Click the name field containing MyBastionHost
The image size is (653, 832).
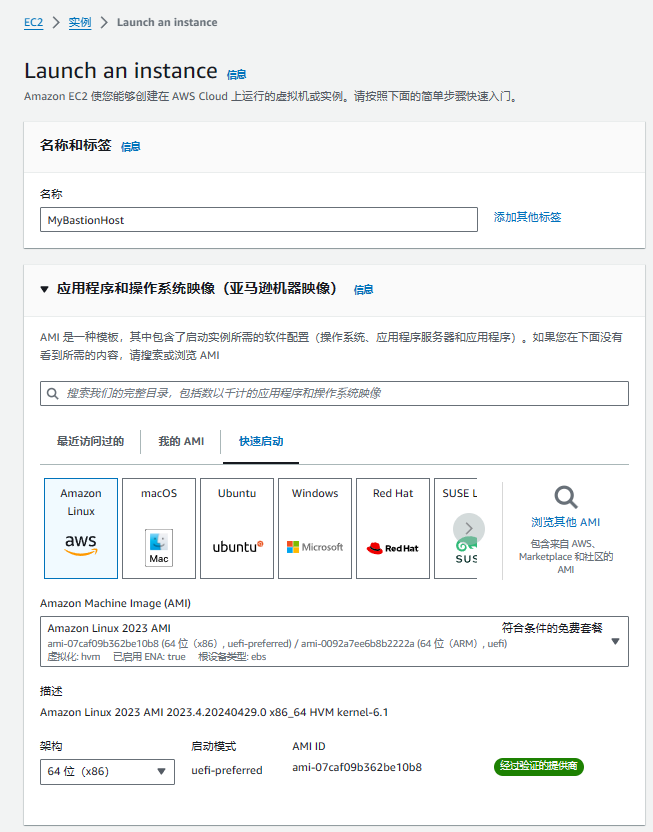[x=259, y=220]
